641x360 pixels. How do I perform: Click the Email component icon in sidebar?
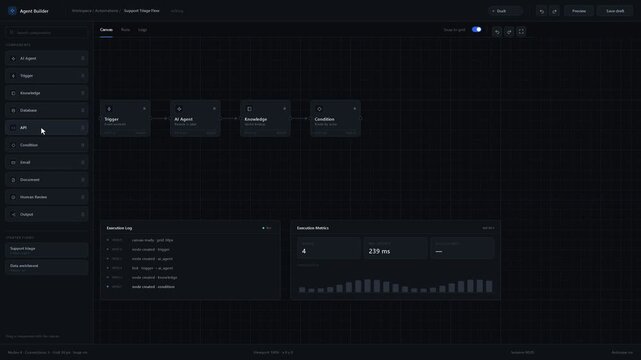click(x=13, y=162)
